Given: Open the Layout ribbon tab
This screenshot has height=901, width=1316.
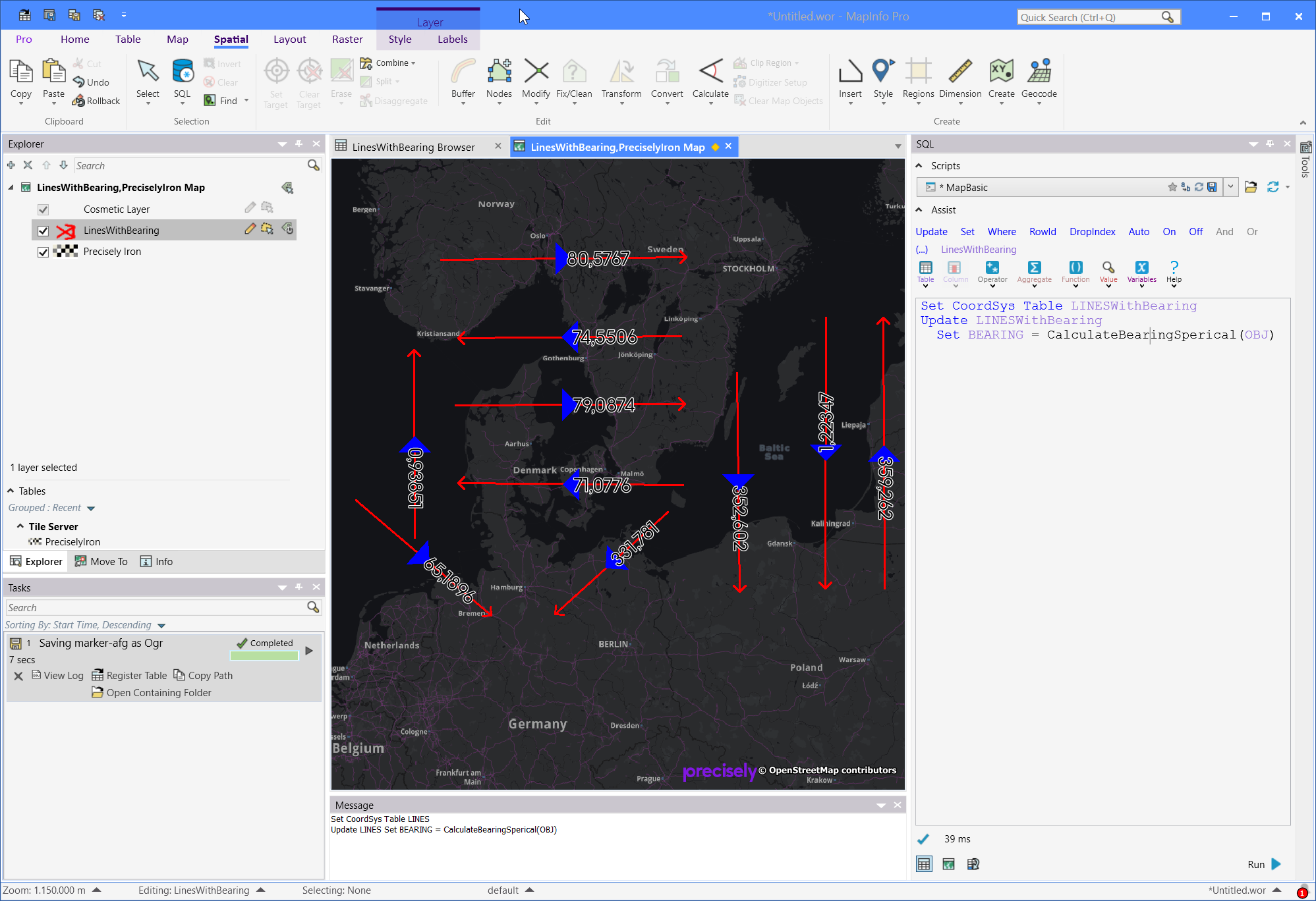Looking at the screenshot, I should 289,40.
